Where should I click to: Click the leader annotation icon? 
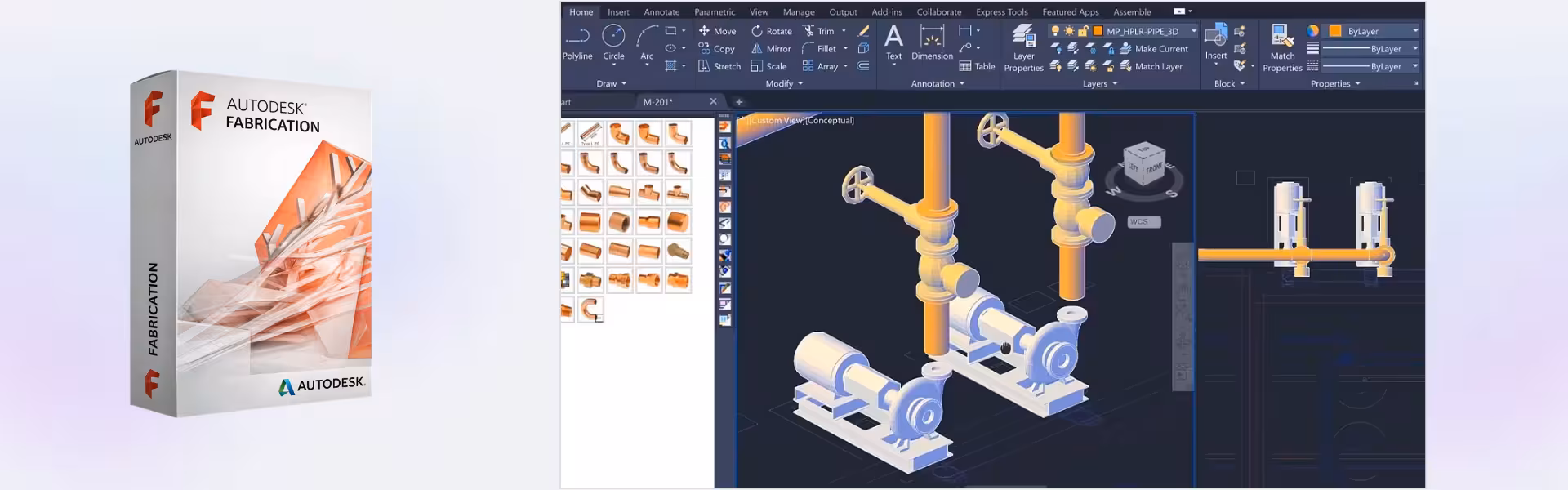click(x=966, y=49)
